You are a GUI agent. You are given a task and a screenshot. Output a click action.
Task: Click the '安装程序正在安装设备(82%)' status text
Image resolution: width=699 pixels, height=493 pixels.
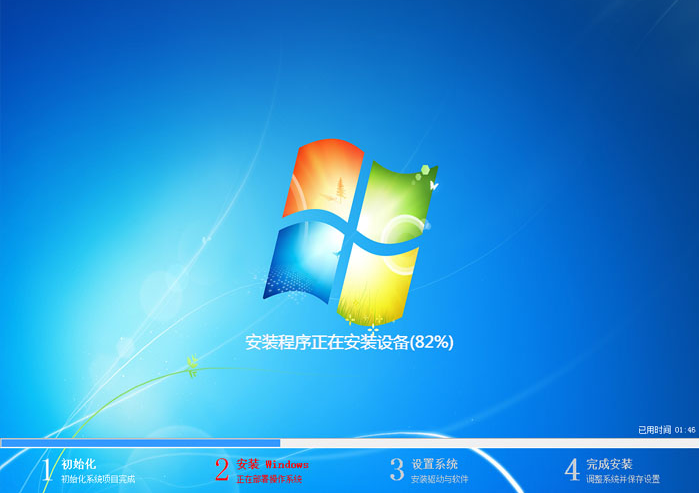(350, 342)
